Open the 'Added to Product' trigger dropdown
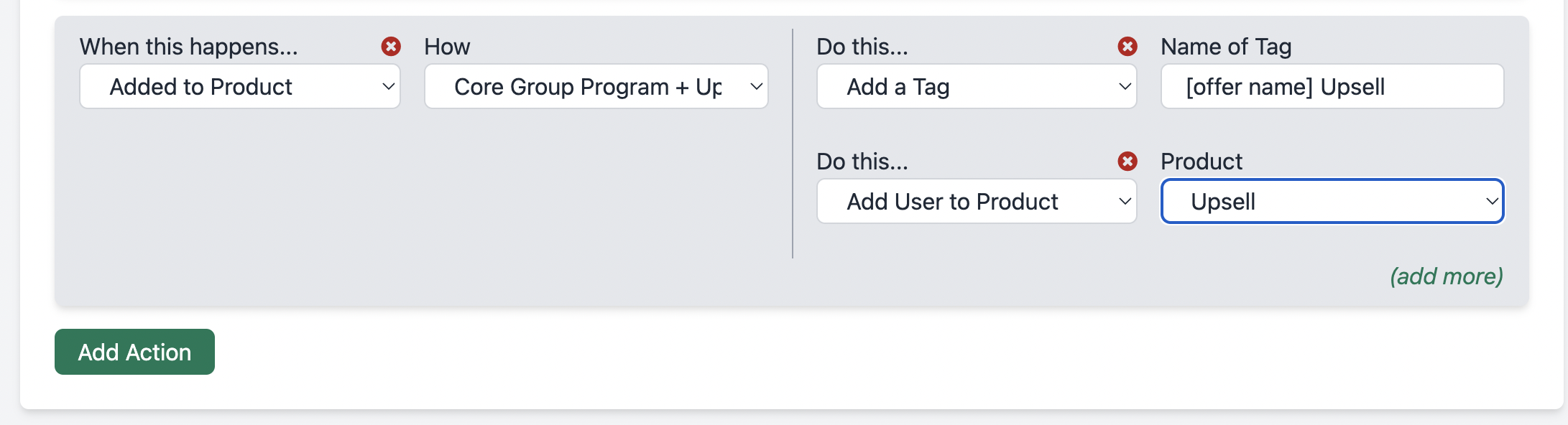The image size is (1568, 425). pyautogui.click(x=239, y=87)
